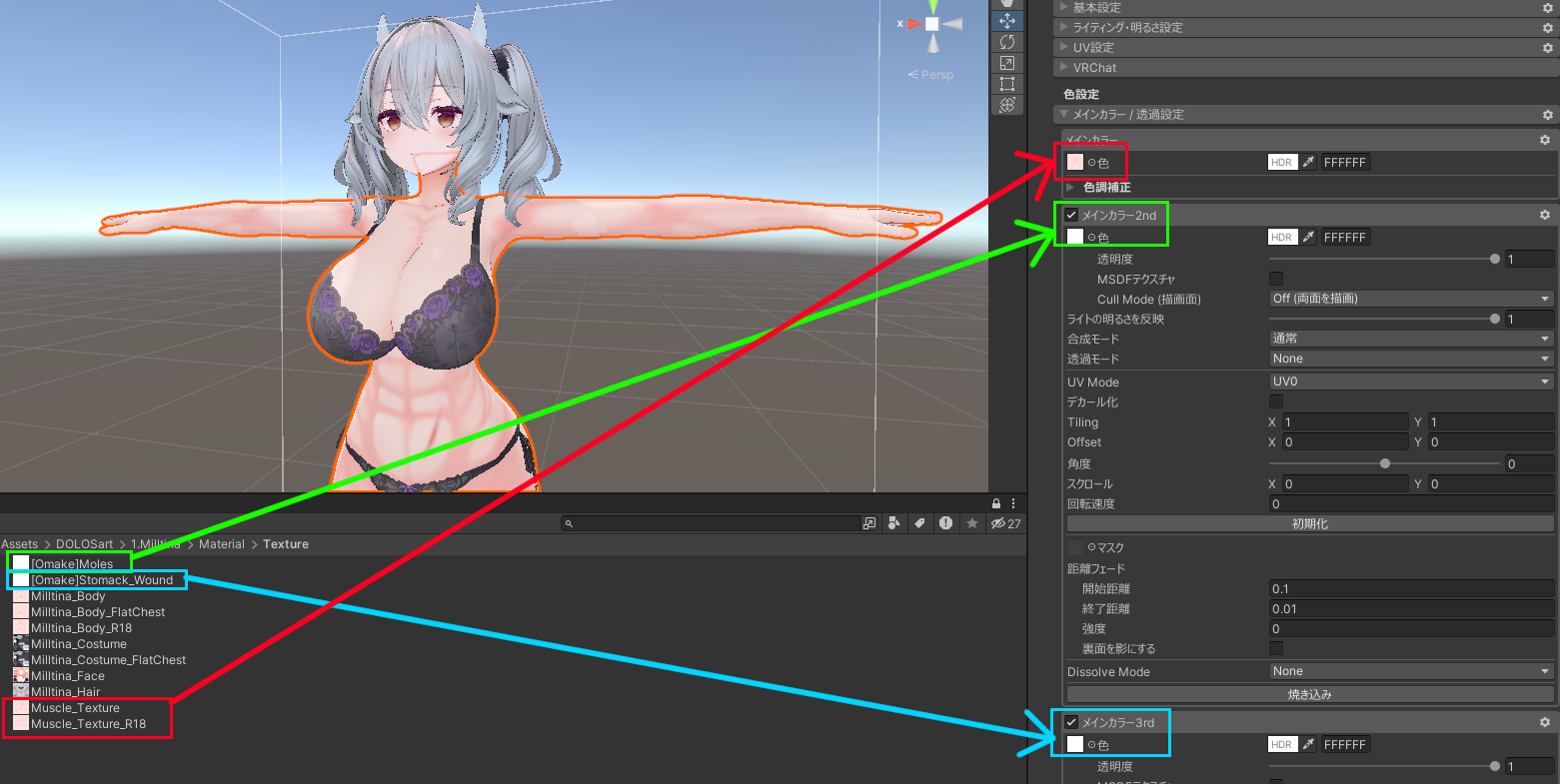The width and height of the screenshot is (1560, 784).
Task: Click the red X axis cone of scene gizmo
Action: [x=913, y=24]
